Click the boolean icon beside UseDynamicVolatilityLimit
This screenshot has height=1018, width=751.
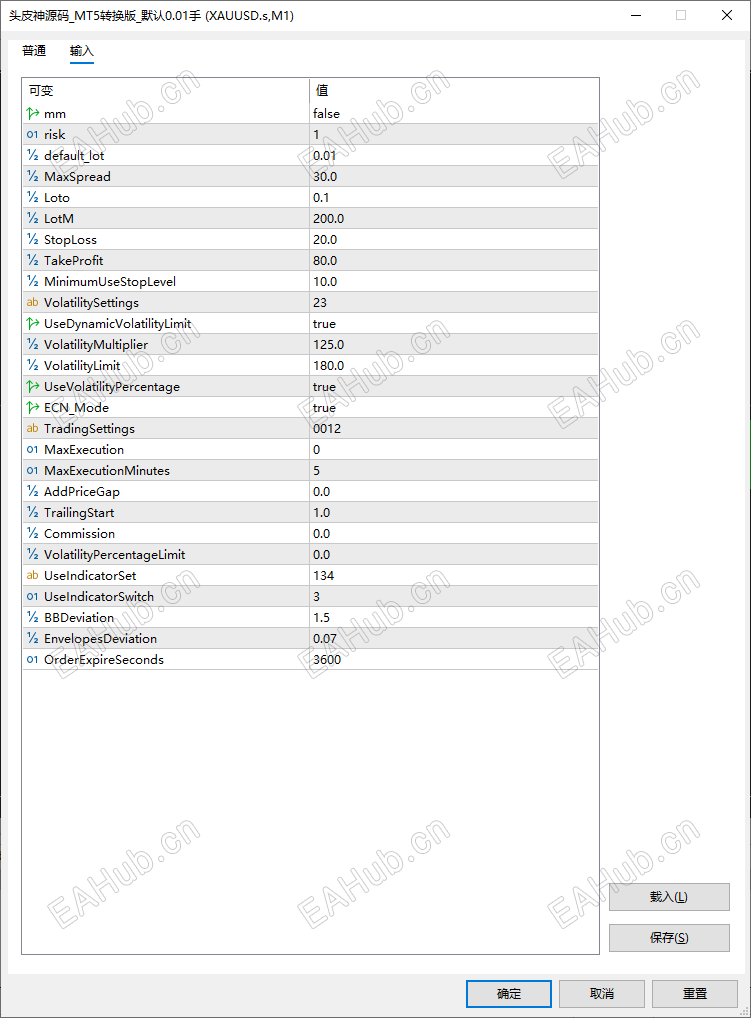click(32, 323)
